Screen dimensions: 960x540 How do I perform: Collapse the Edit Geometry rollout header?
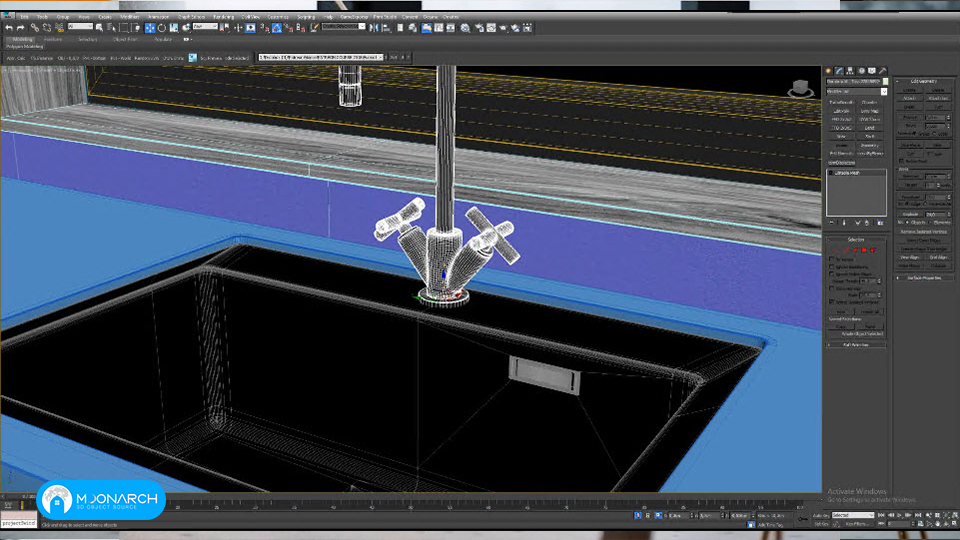(923, 81)
